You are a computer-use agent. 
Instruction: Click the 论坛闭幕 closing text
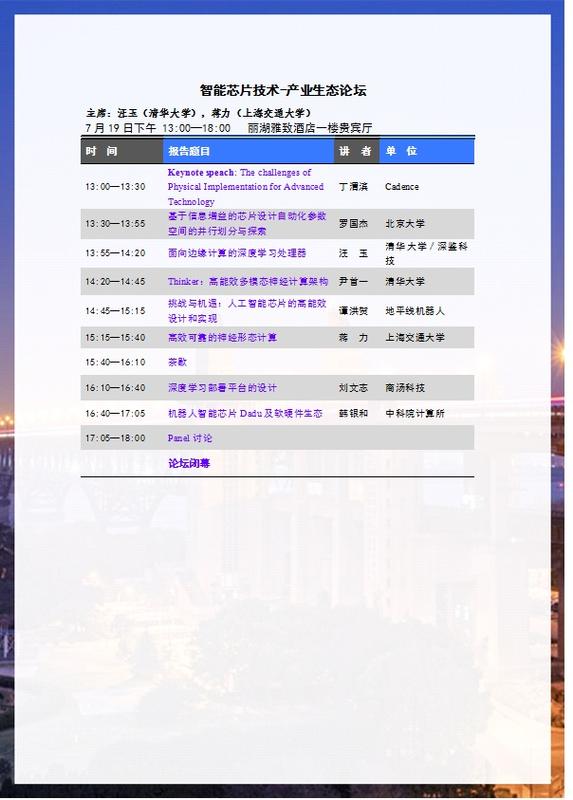(x=189, y=463)
